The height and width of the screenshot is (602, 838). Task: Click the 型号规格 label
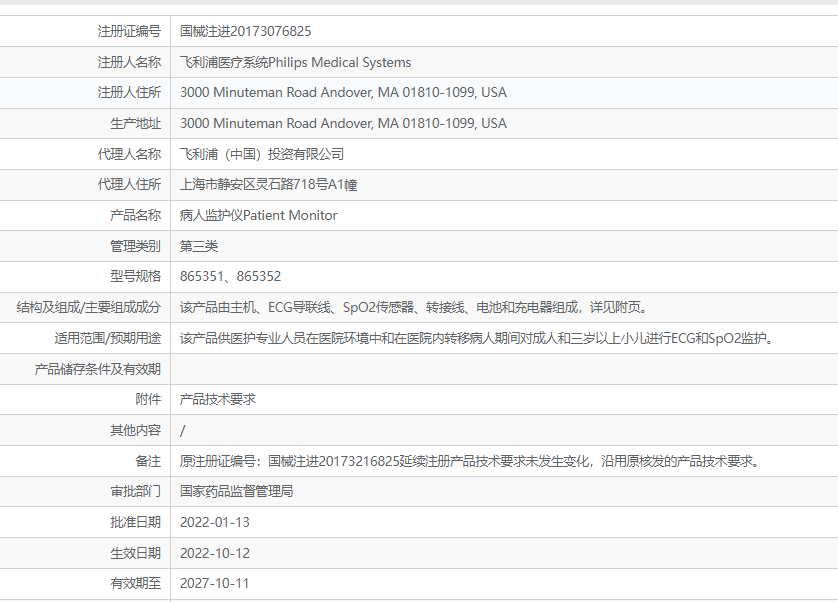[x=135, y=276]
